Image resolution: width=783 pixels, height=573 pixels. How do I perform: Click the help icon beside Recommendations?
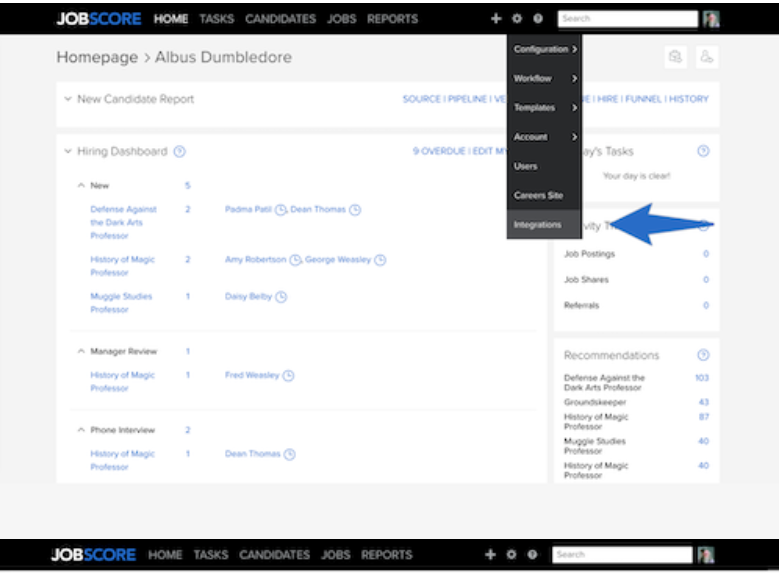pos(703,355)
